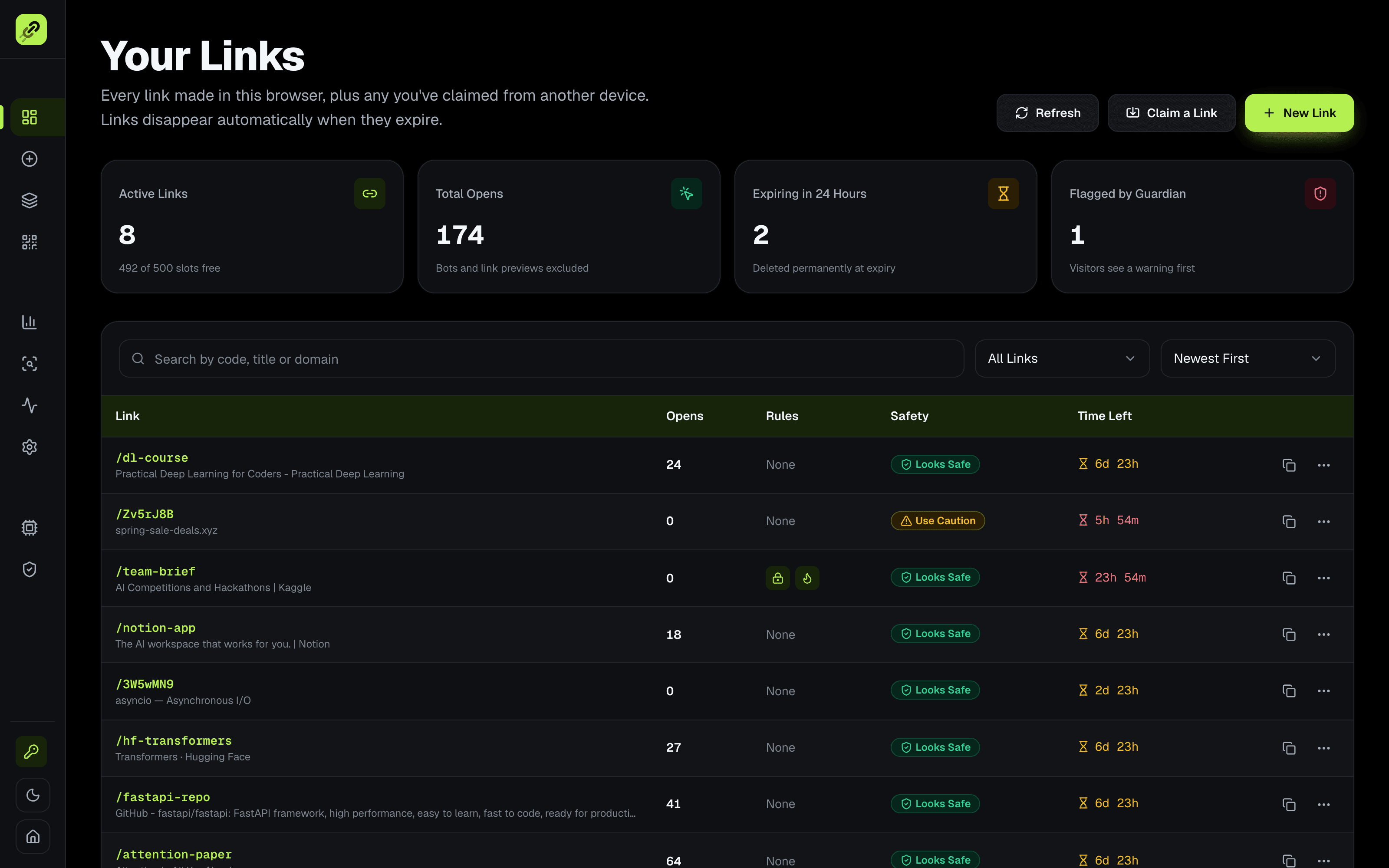
Task: Click the Link column header
Action: (128, 416)
